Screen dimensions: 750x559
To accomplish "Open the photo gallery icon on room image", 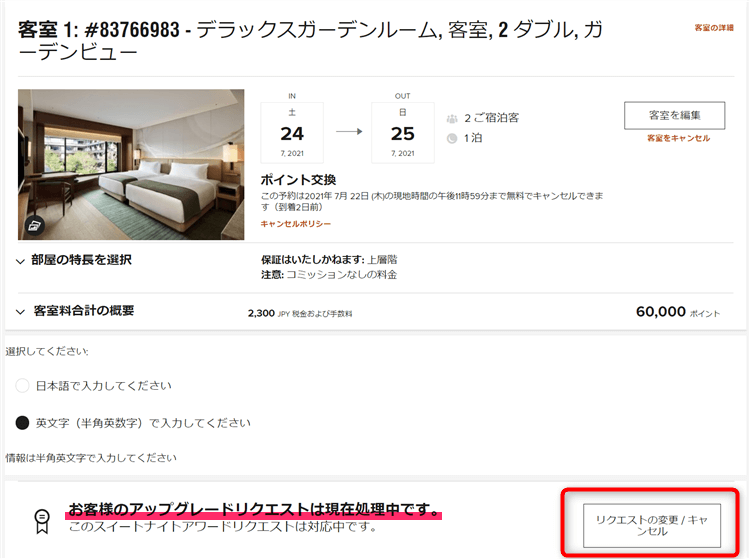I will (x=35, y=225).
